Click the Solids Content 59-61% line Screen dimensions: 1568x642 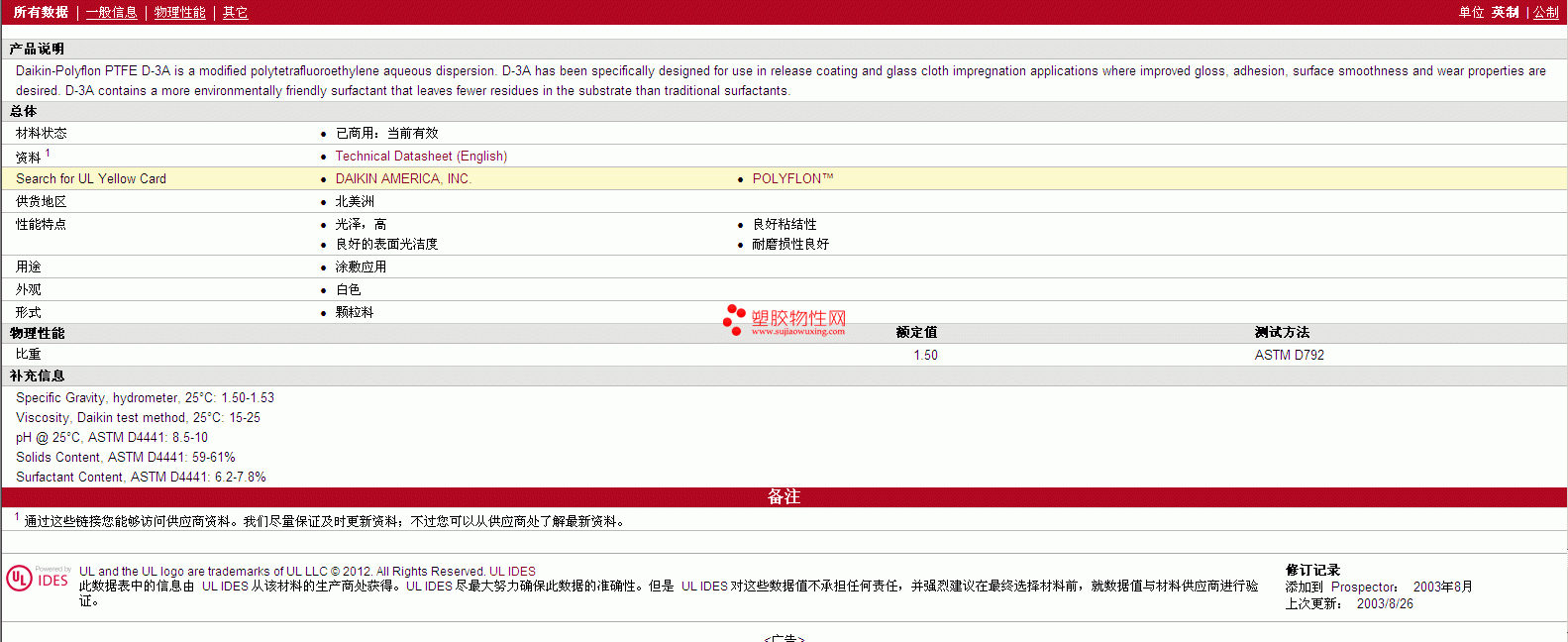click(126, 458)
